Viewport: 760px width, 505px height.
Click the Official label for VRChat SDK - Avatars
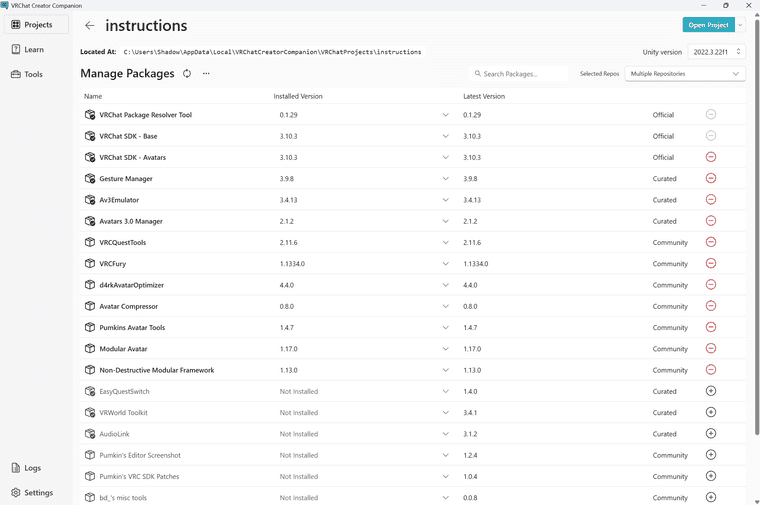point(663,158)
